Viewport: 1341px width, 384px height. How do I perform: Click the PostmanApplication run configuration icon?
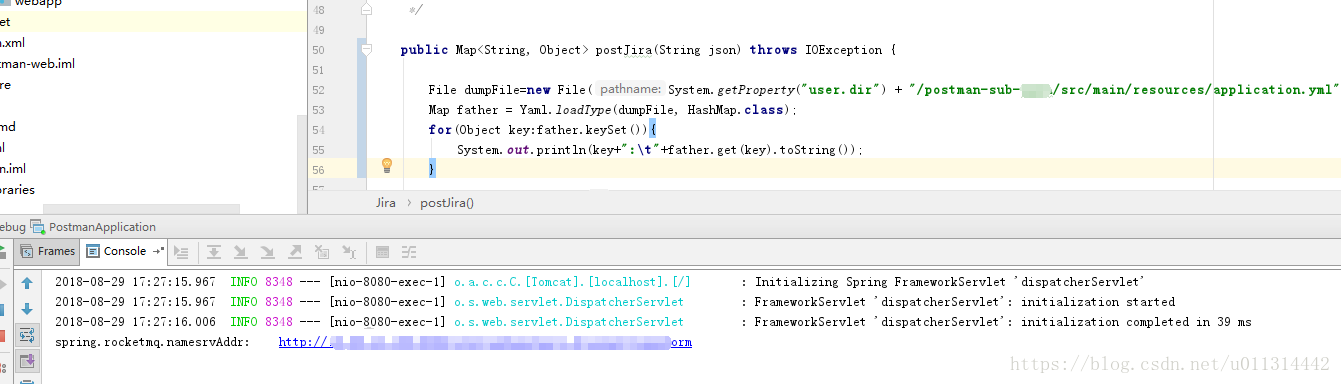point(38,227)
